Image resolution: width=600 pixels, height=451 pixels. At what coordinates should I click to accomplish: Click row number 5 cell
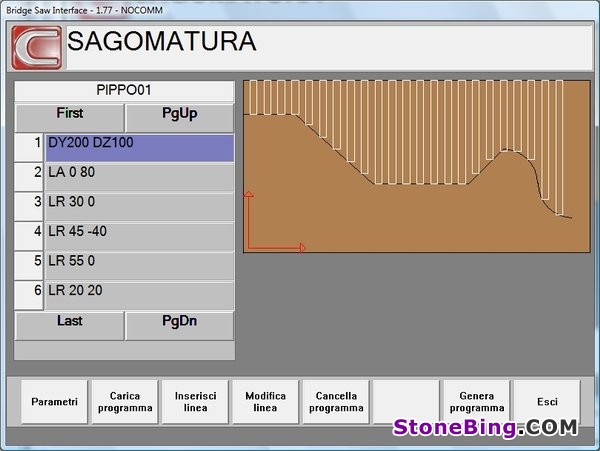pyautogui.click(x=29, y=265)
